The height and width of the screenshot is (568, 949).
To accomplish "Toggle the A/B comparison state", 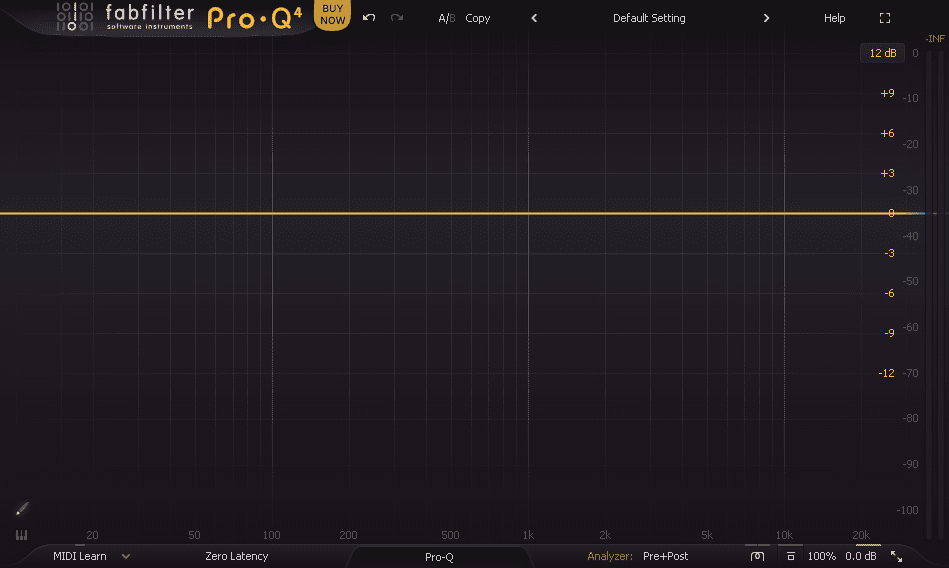I will coord(446,18).
